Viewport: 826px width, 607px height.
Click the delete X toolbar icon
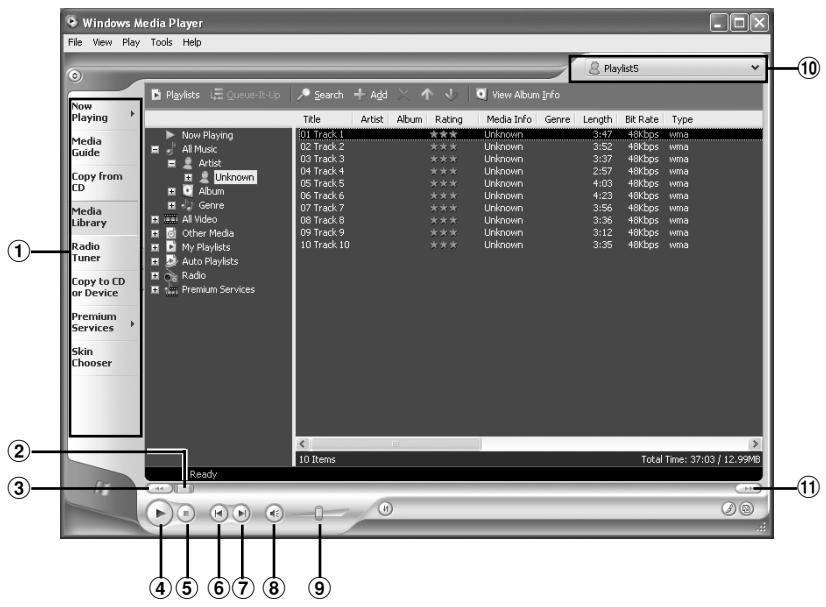(404, 95)
